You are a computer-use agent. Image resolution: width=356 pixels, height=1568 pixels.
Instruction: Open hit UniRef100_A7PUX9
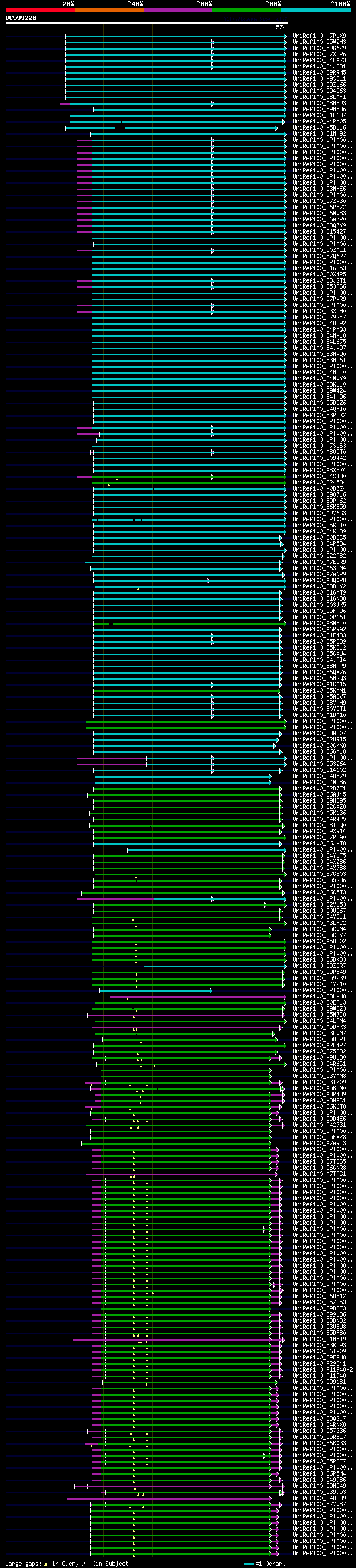coord(319,36)
